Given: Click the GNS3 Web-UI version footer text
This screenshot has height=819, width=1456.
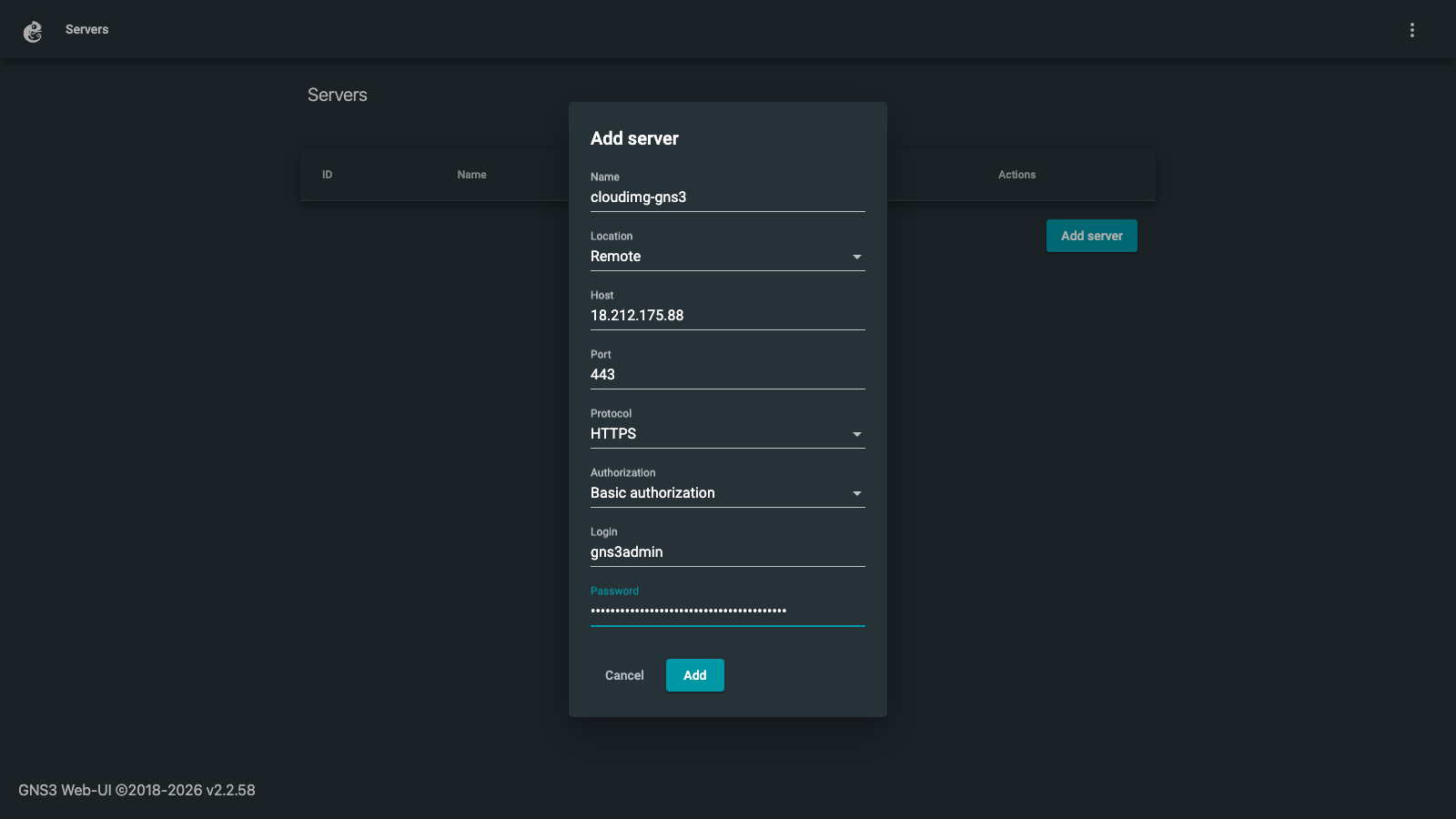Looking at the screenshot, I should click(x=136, y=790).
